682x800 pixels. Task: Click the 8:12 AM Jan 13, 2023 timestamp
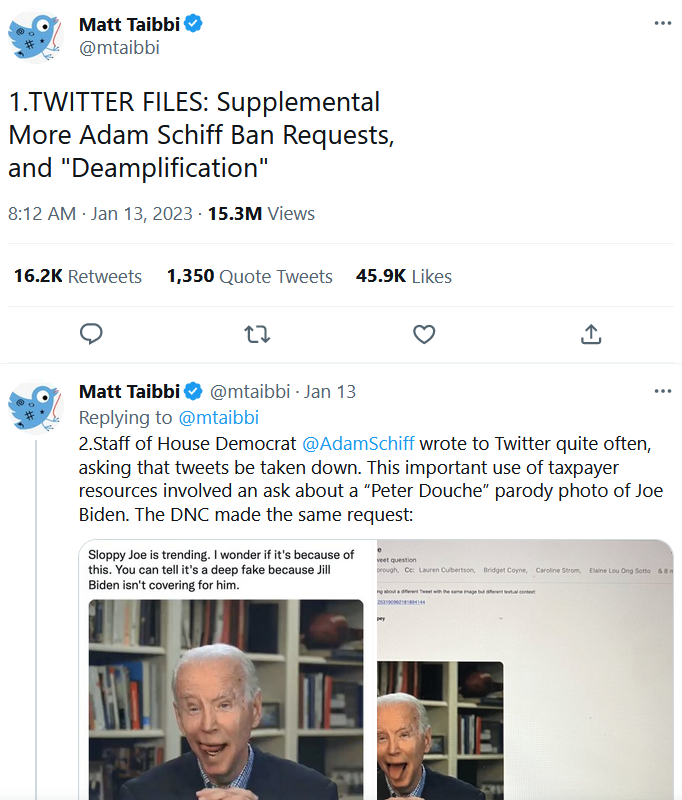coord(102,214)
